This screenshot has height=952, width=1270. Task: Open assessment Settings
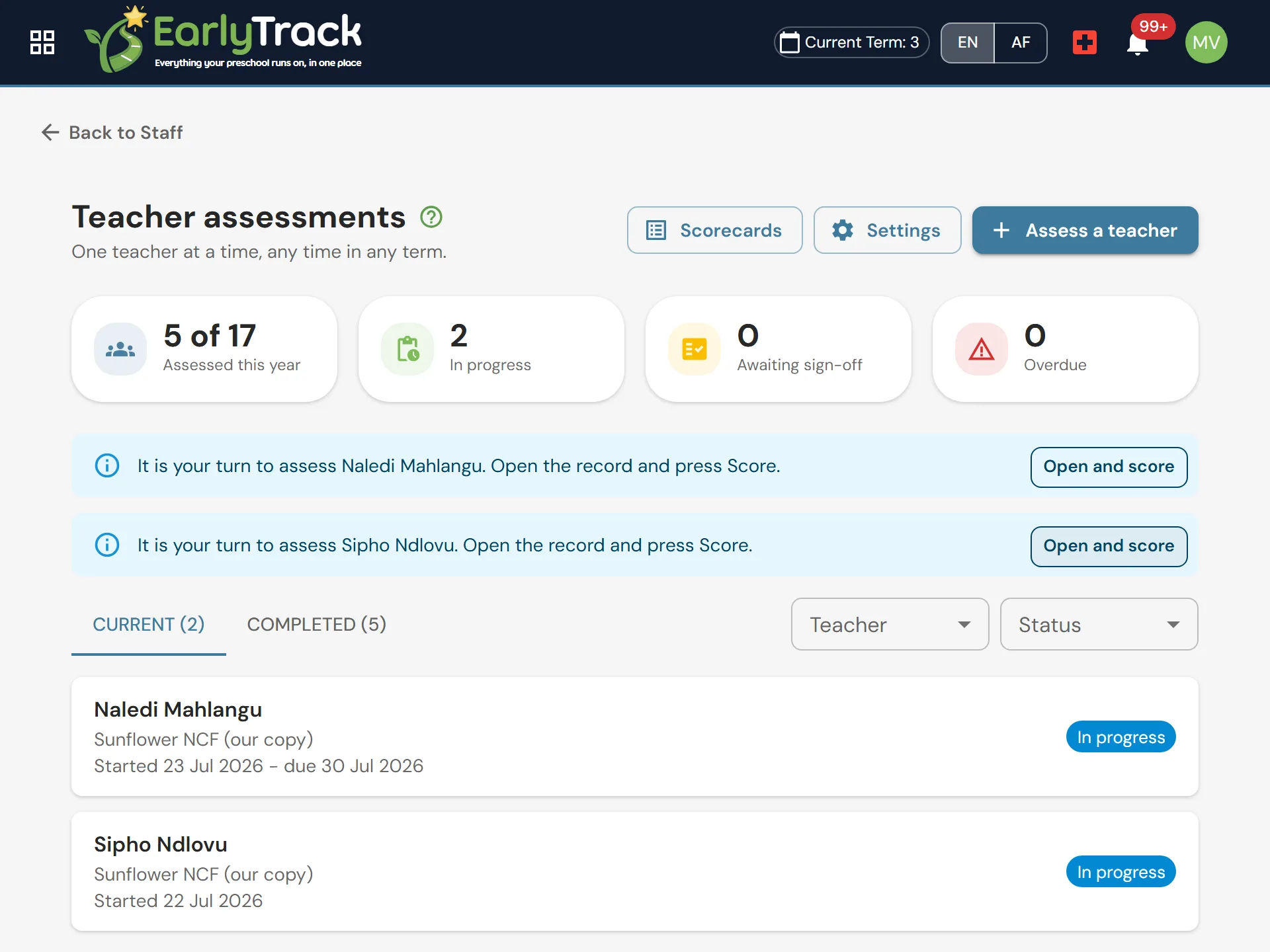888,230
